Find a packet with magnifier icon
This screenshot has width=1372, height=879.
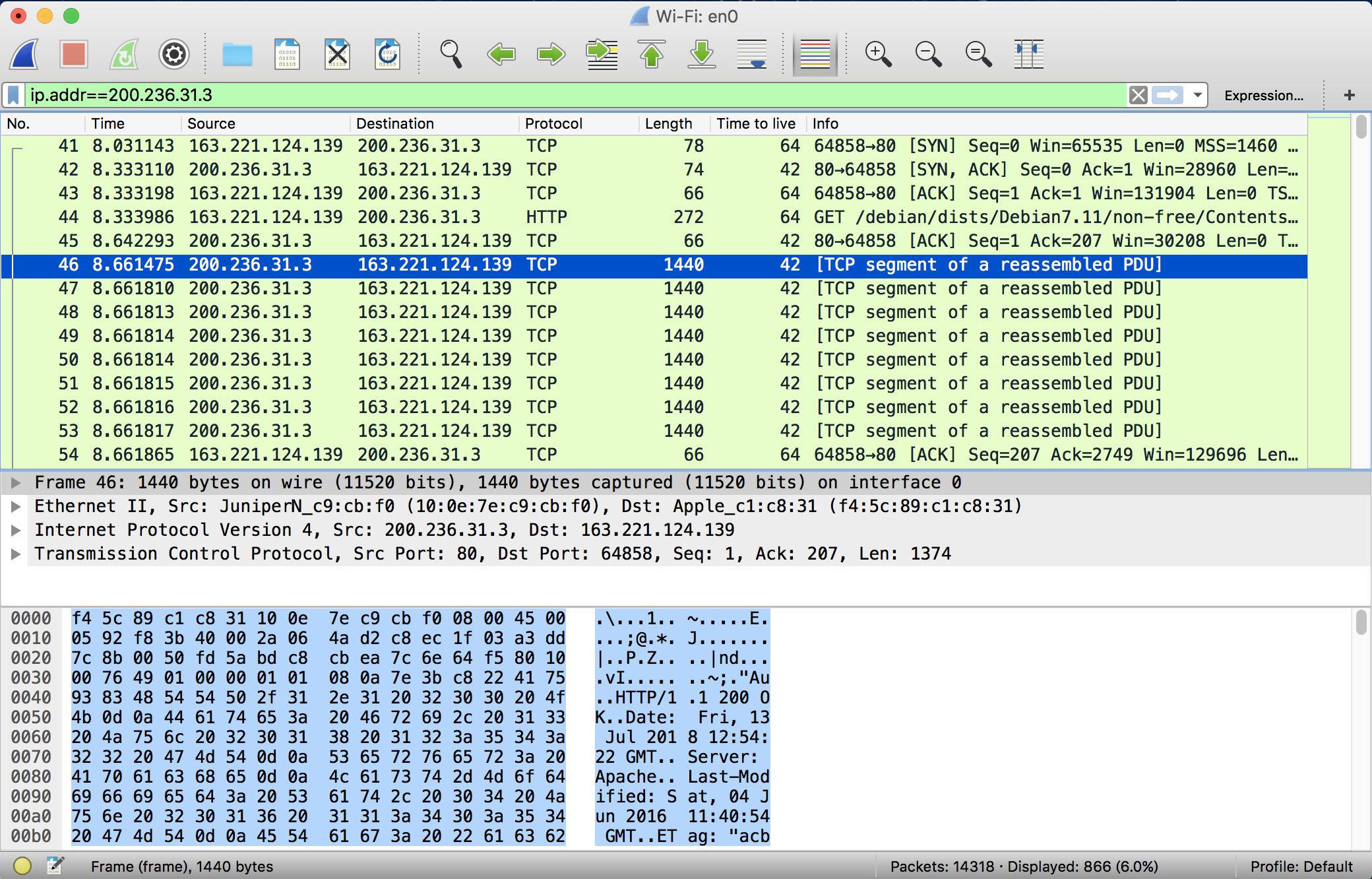click(x=451, y=54)
